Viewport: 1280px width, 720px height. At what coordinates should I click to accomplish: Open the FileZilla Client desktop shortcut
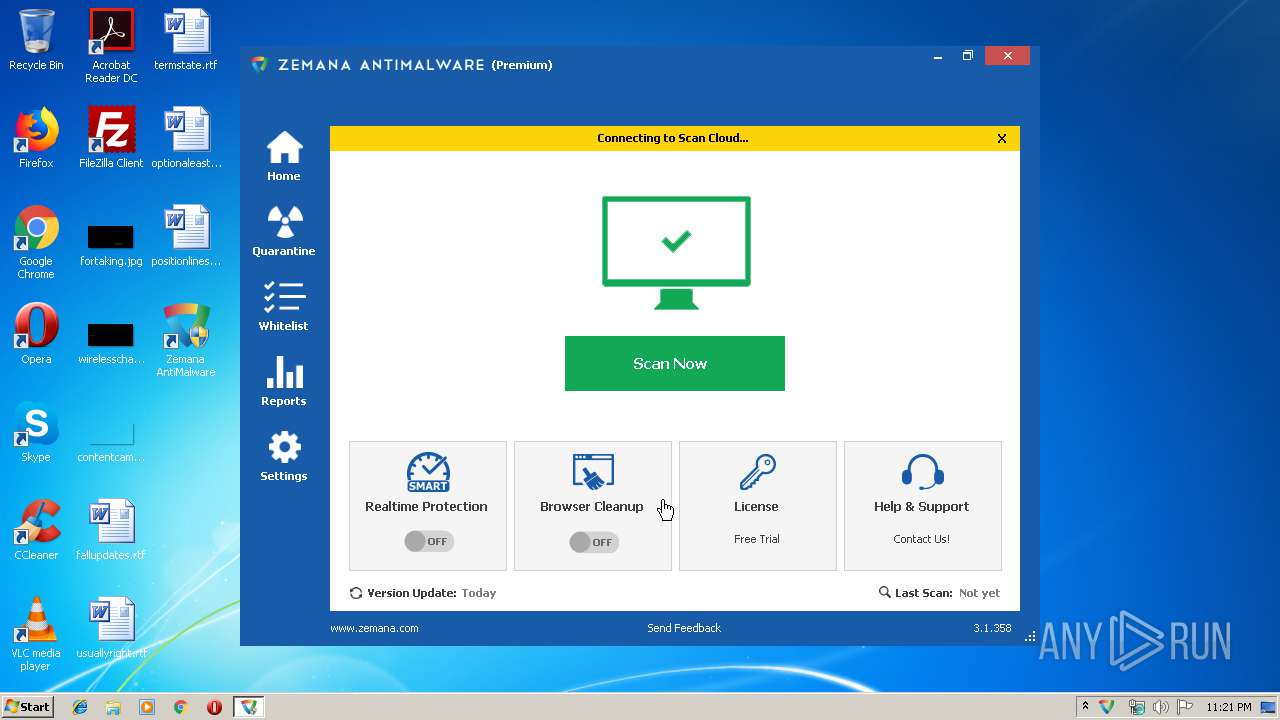pyautogui.click(x=111, y=138)
